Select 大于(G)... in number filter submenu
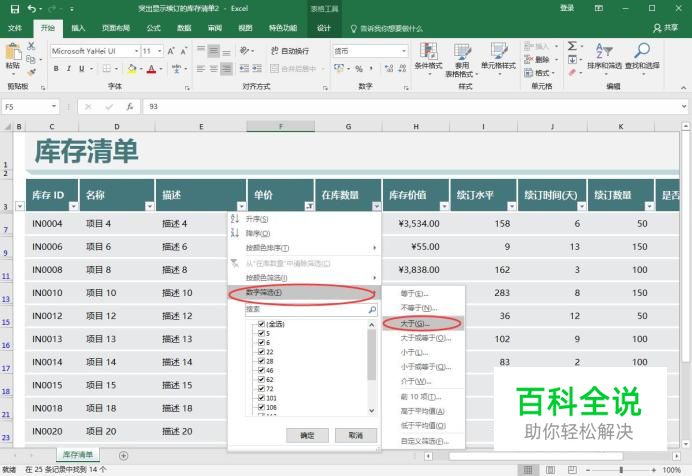Image resolution: width=692 pixels, height=476 pixels. 423,324
